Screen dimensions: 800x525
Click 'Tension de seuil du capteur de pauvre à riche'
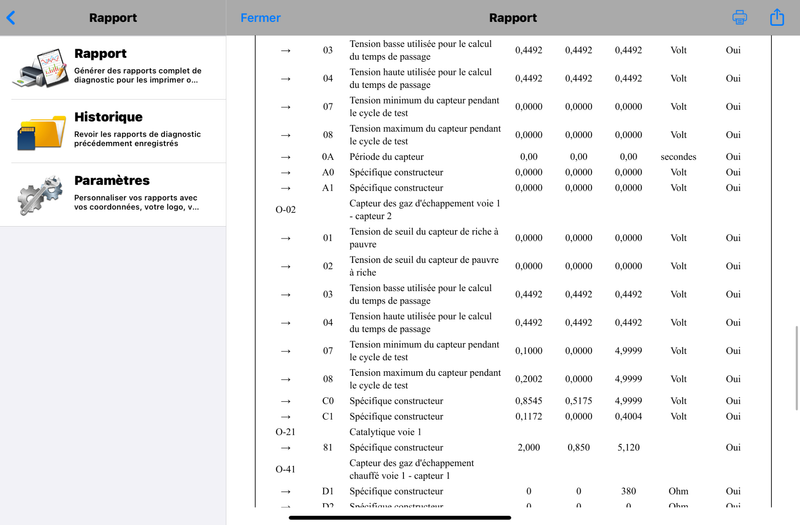423,266
